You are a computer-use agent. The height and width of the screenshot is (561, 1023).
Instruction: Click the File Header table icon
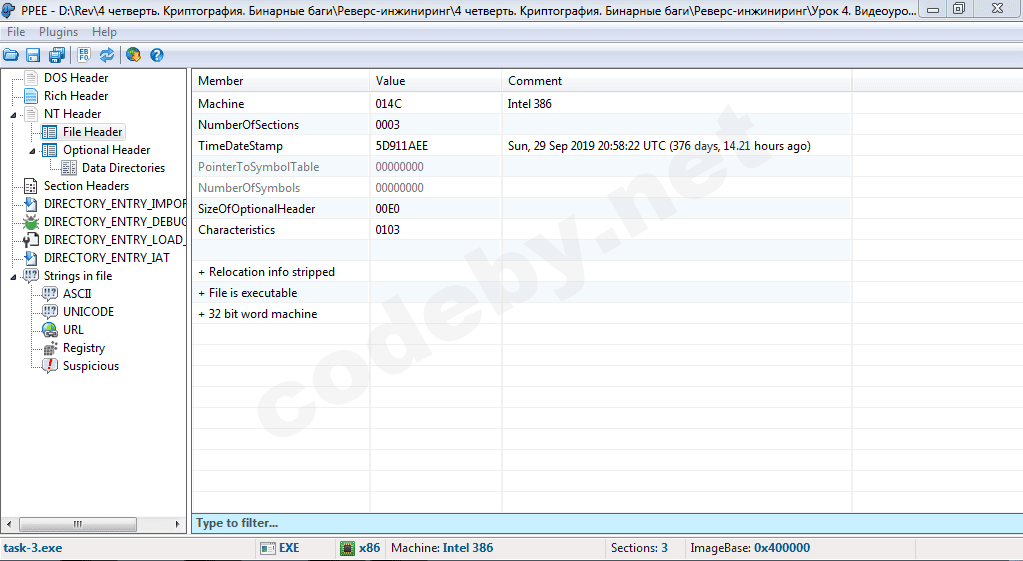(50, 132)
